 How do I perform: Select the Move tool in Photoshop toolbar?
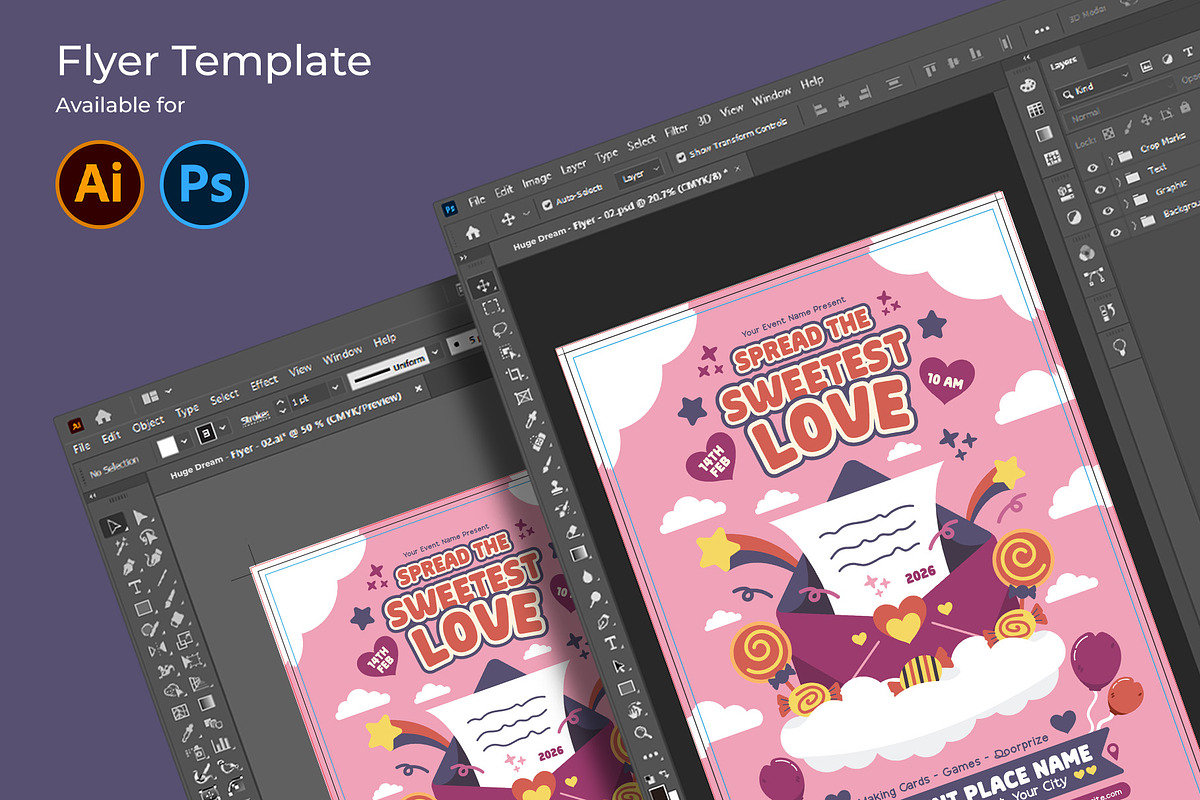pos(483,284)
